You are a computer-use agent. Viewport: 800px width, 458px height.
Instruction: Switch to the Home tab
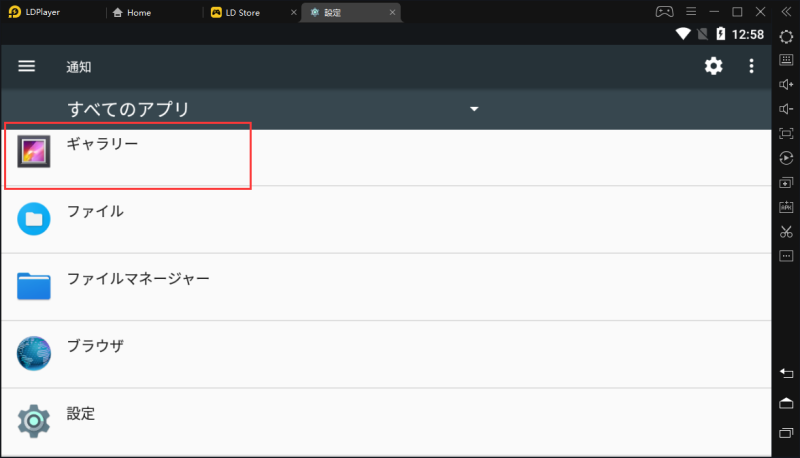coord(132,13)
